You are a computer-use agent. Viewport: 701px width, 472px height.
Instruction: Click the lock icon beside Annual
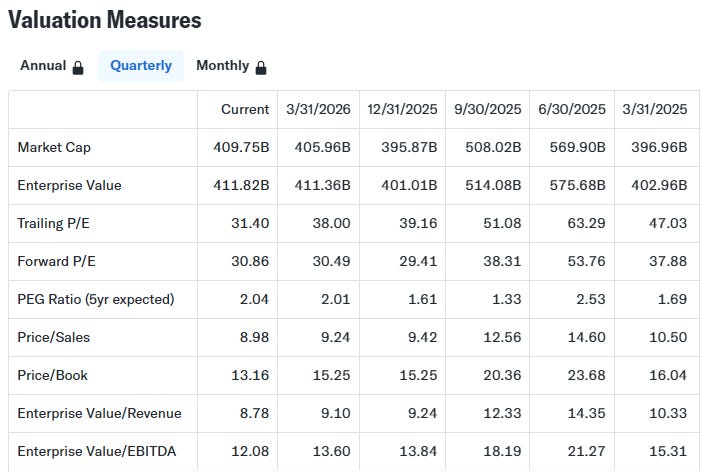pos(78,68)
